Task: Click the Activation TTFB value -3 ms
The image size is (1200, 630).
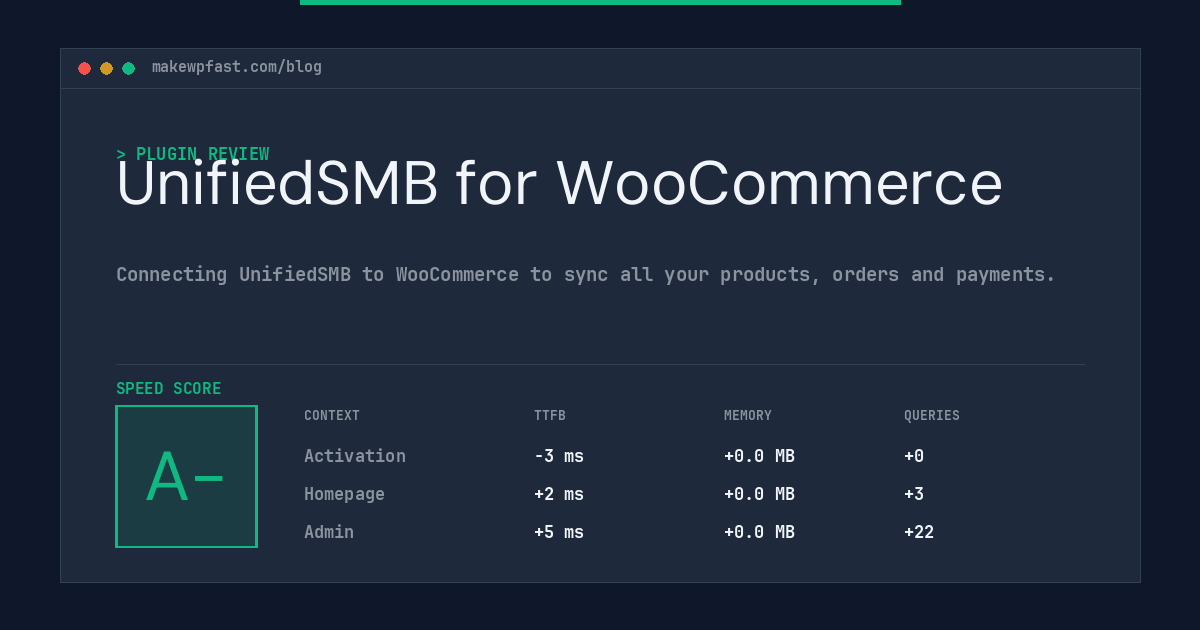Action: click(x=559, y=456)
